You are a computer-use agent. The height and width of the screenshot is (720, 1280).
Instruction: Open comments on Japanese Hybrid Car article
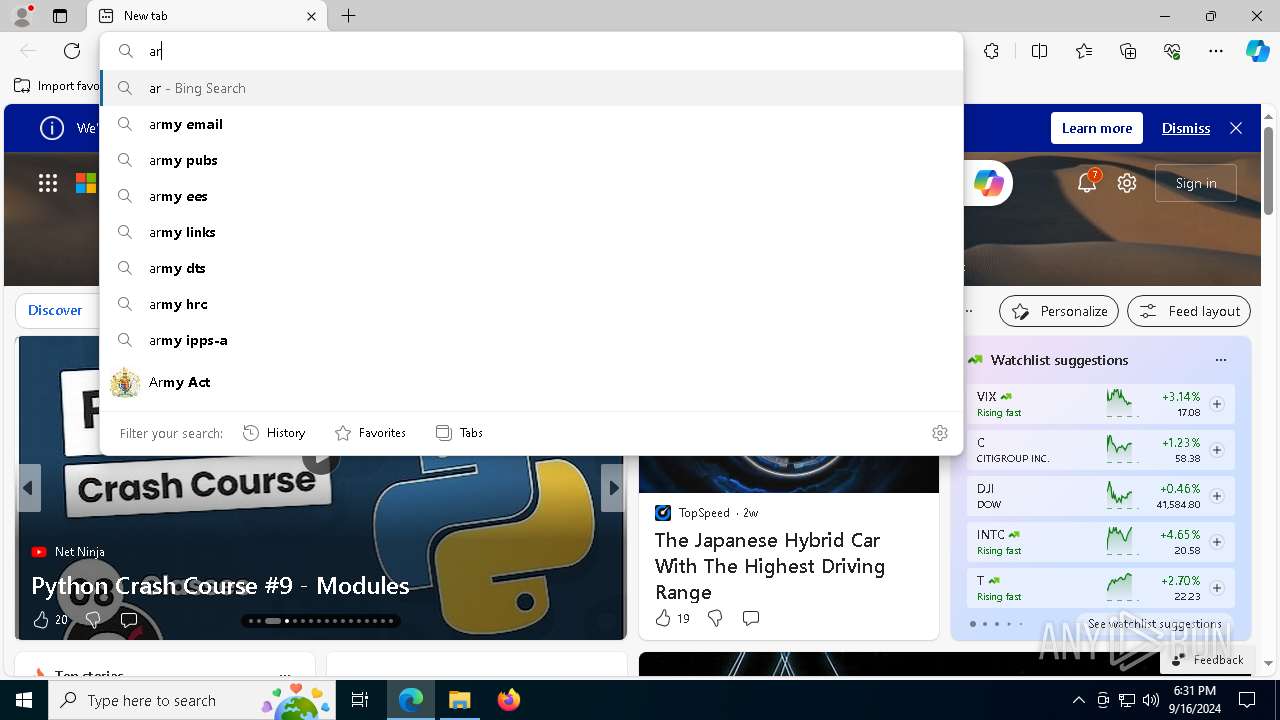pos(751,618)
